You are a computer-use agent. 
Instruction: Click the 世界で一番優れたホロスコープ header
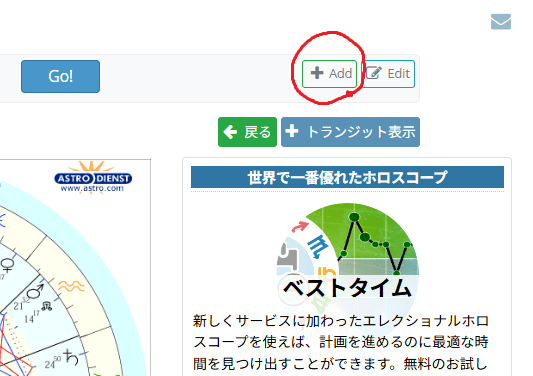click(x=347, y=177)
